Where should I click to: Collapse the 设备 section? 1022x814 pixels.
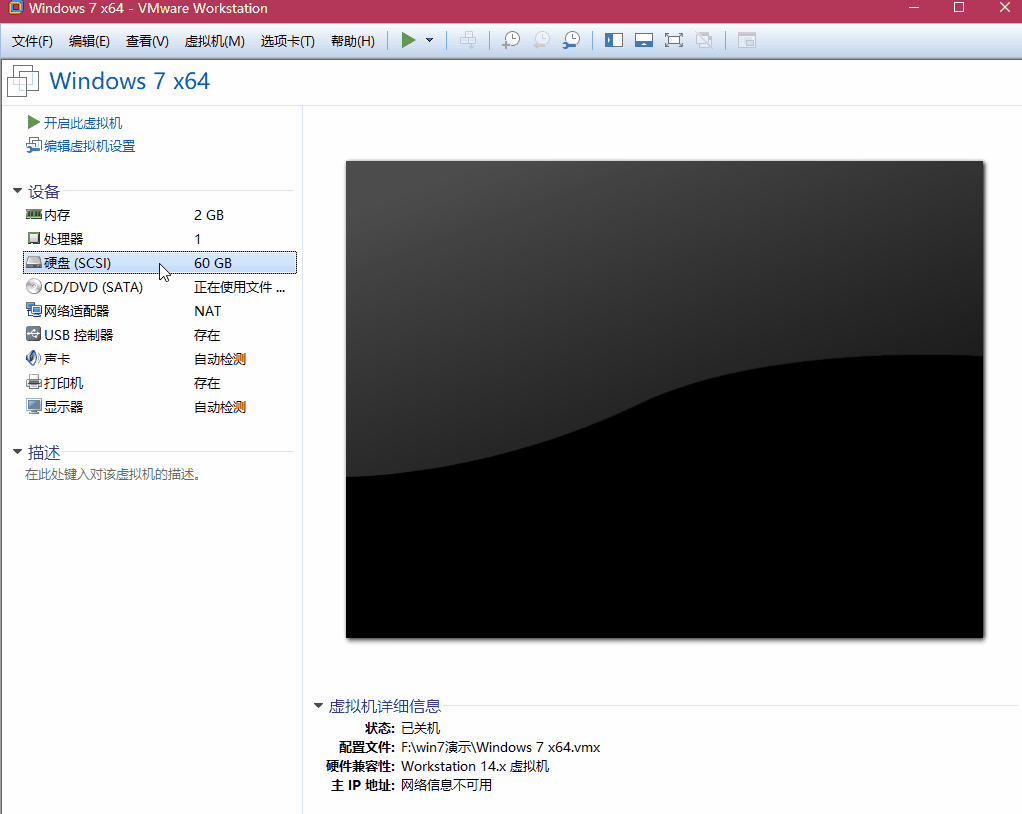[18, 191]
